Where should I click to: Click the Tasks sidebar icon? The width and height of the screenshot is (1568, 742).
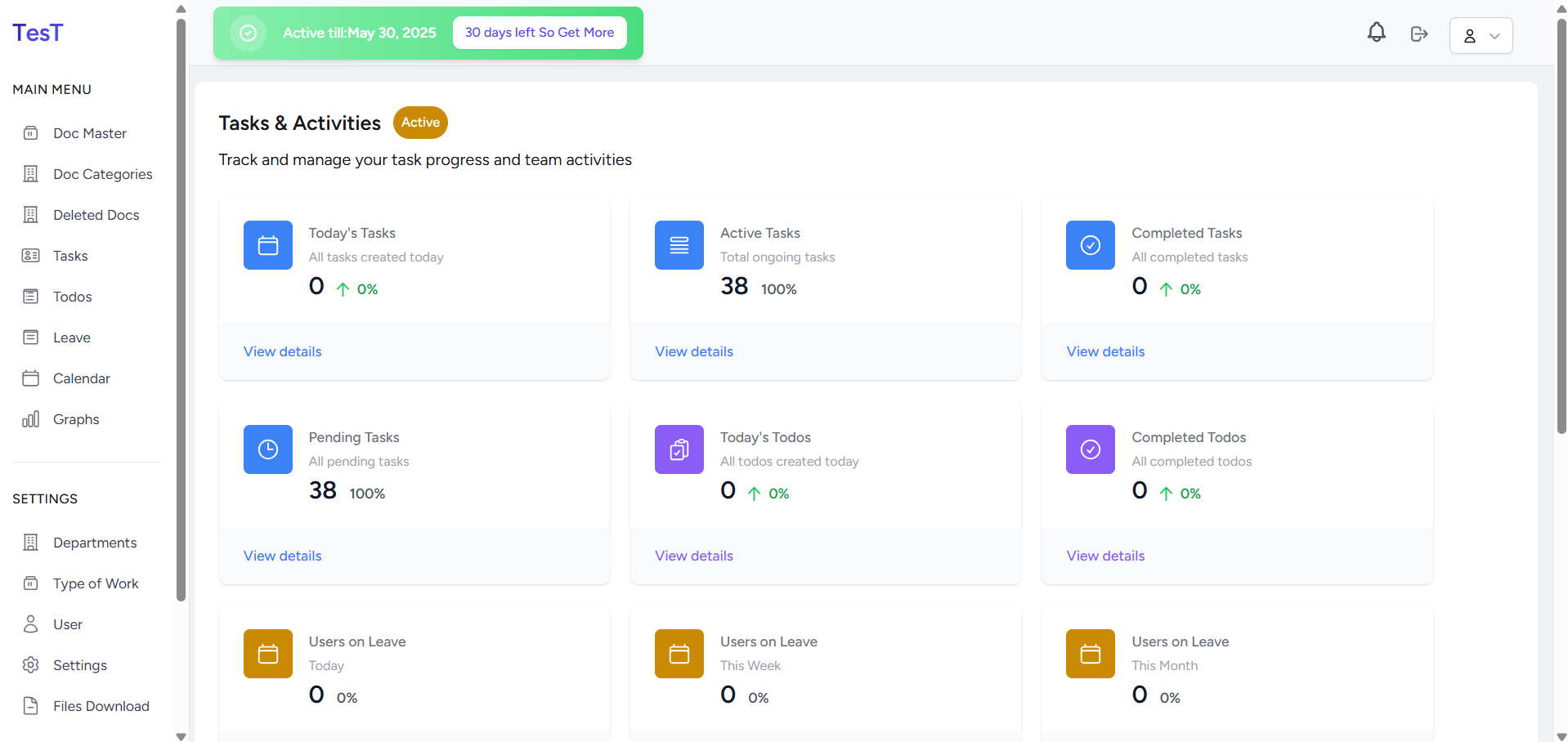pyautogui.click(x=31, y=256)
